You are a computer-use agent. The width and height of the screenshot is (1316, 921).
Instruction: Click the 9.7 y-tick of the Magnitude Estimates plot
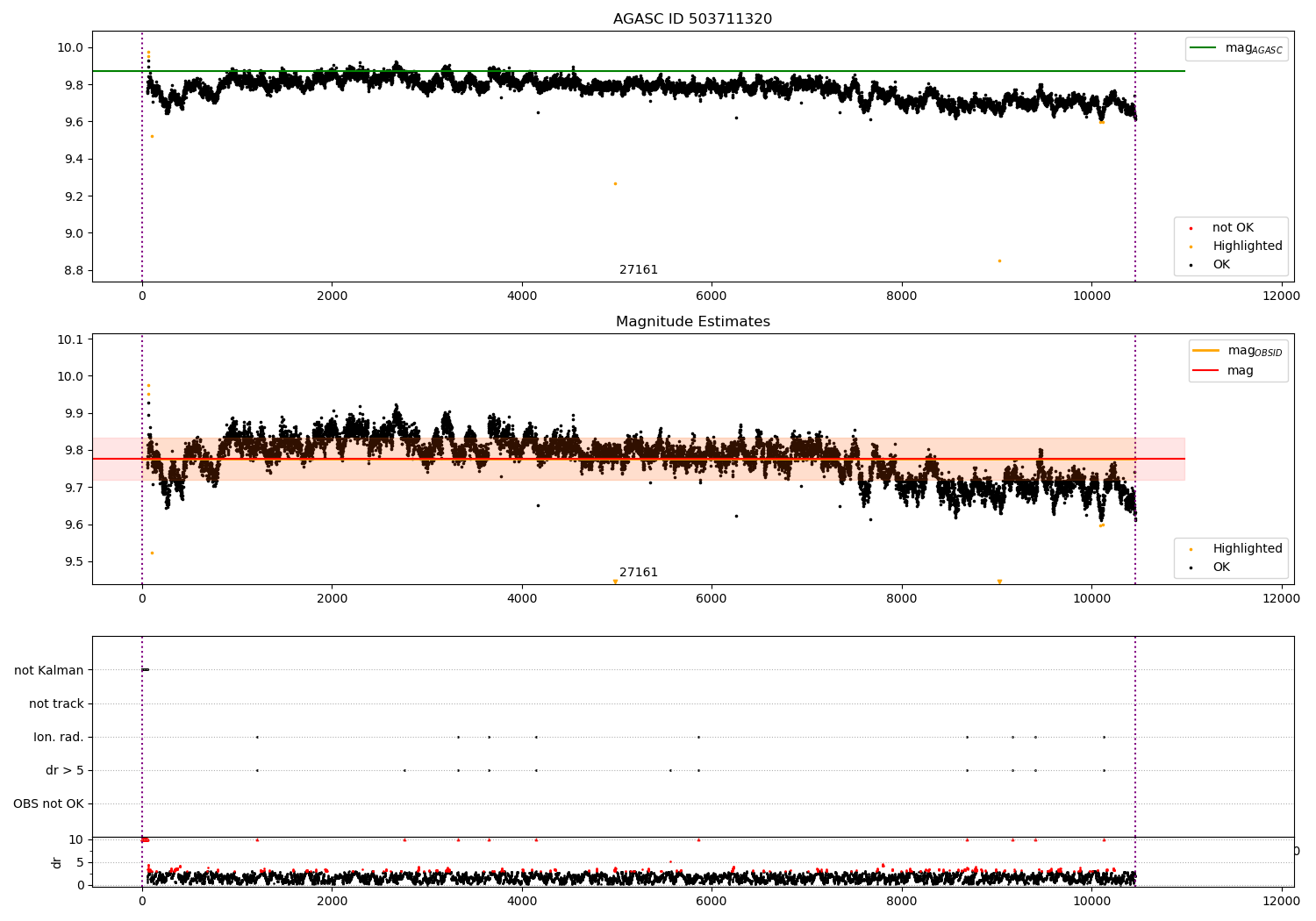[x=75, y=488]
